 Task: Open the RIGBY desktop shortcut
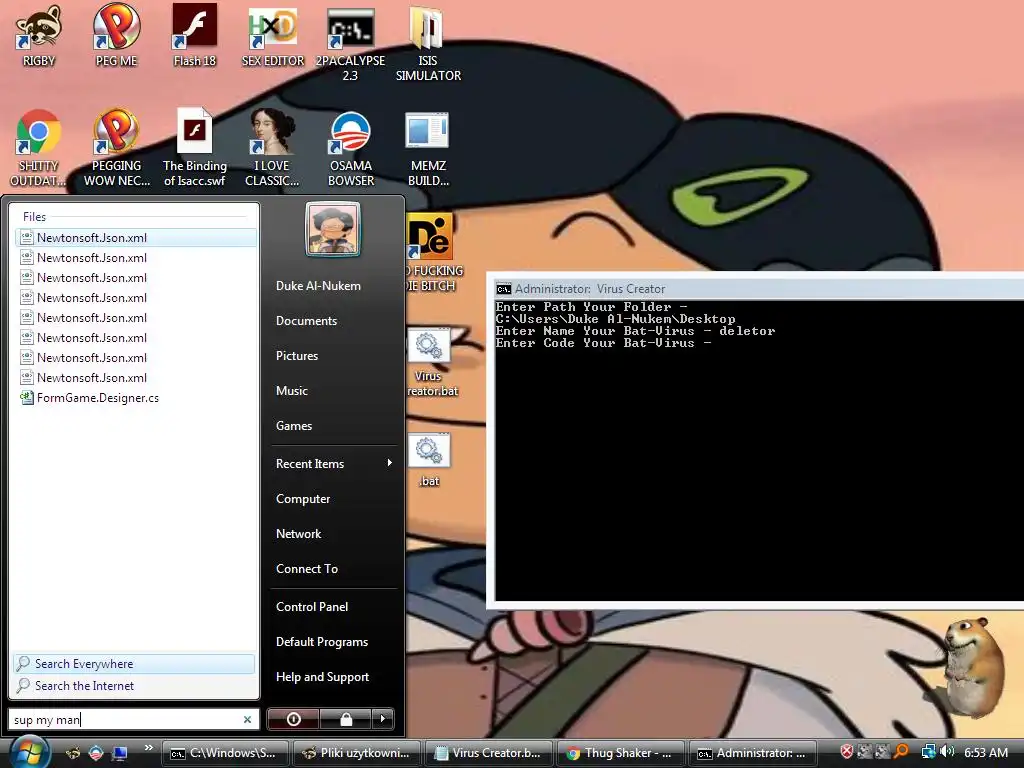[x=39, y=36]
